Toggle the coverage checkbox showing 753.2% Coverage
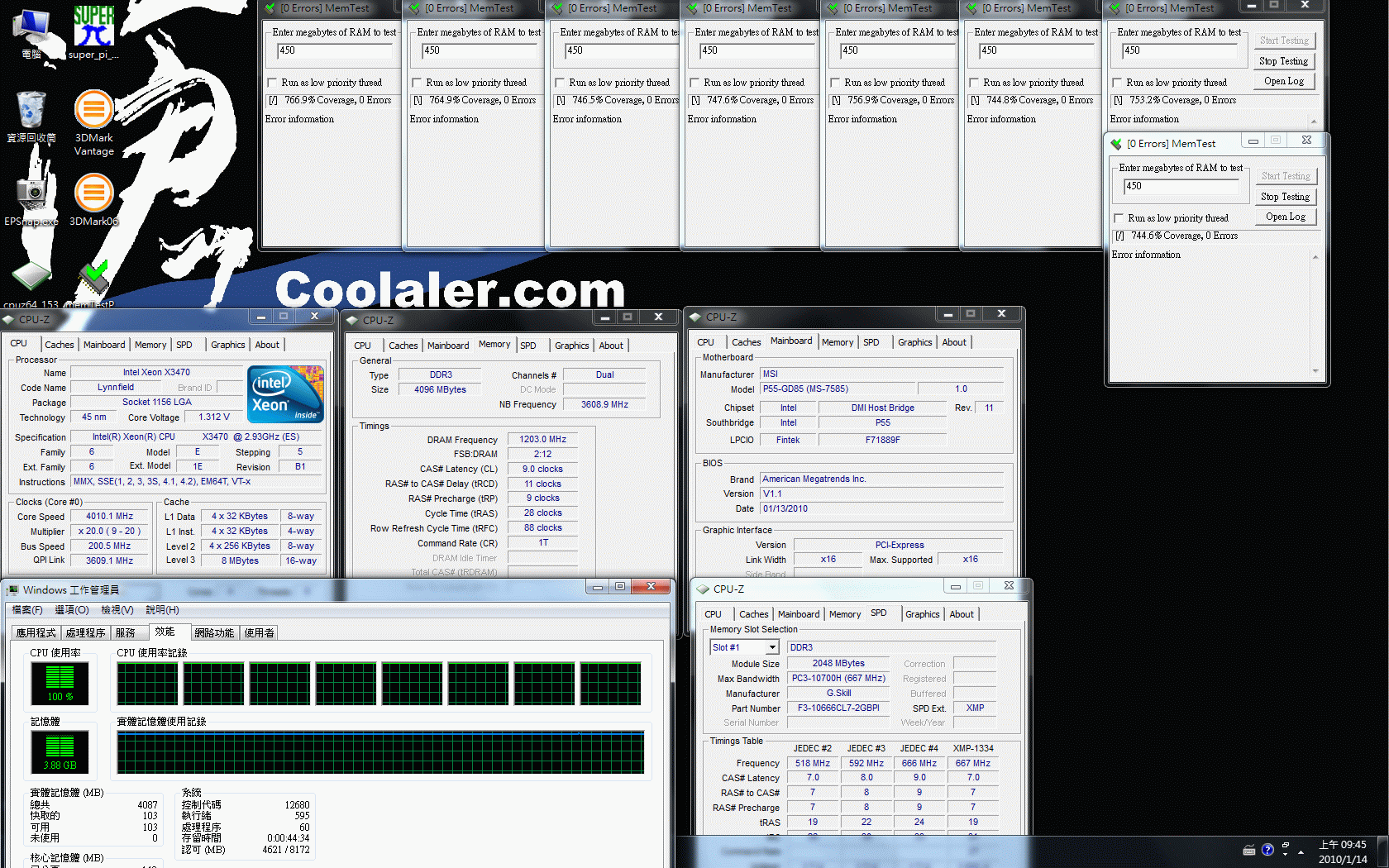 1117,100
